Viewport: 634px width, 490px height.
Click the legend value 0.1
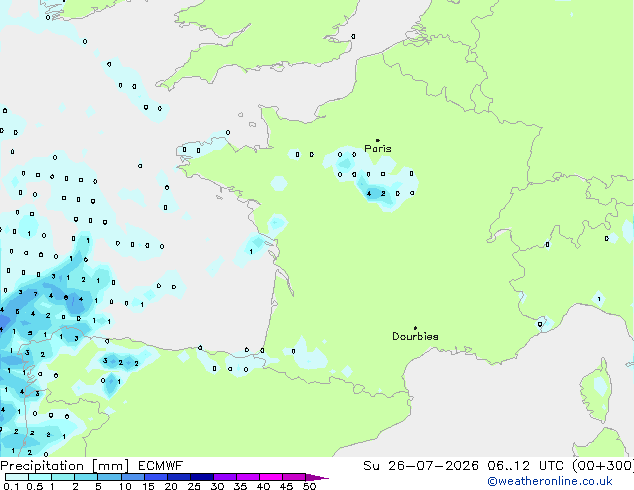[x=11, y=486]
